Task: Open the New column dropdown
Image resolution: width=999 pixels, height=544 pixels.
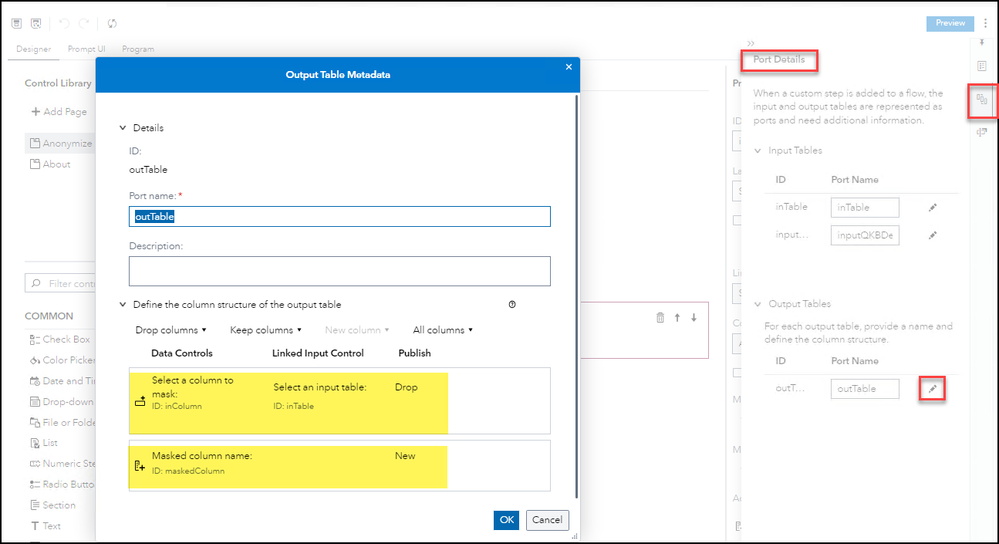Action: click(357, 330)
